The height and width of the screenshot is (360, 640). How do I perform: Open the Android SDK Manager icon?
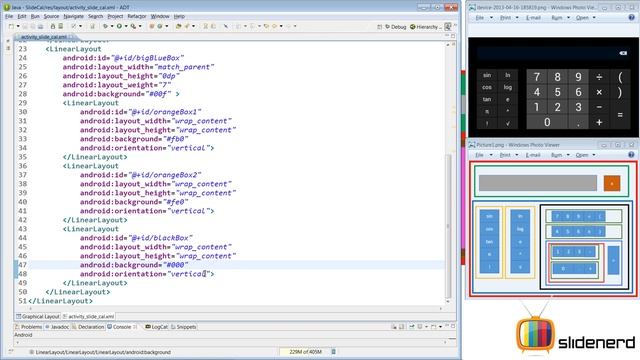pyautogui.click(x=53, y=27)
